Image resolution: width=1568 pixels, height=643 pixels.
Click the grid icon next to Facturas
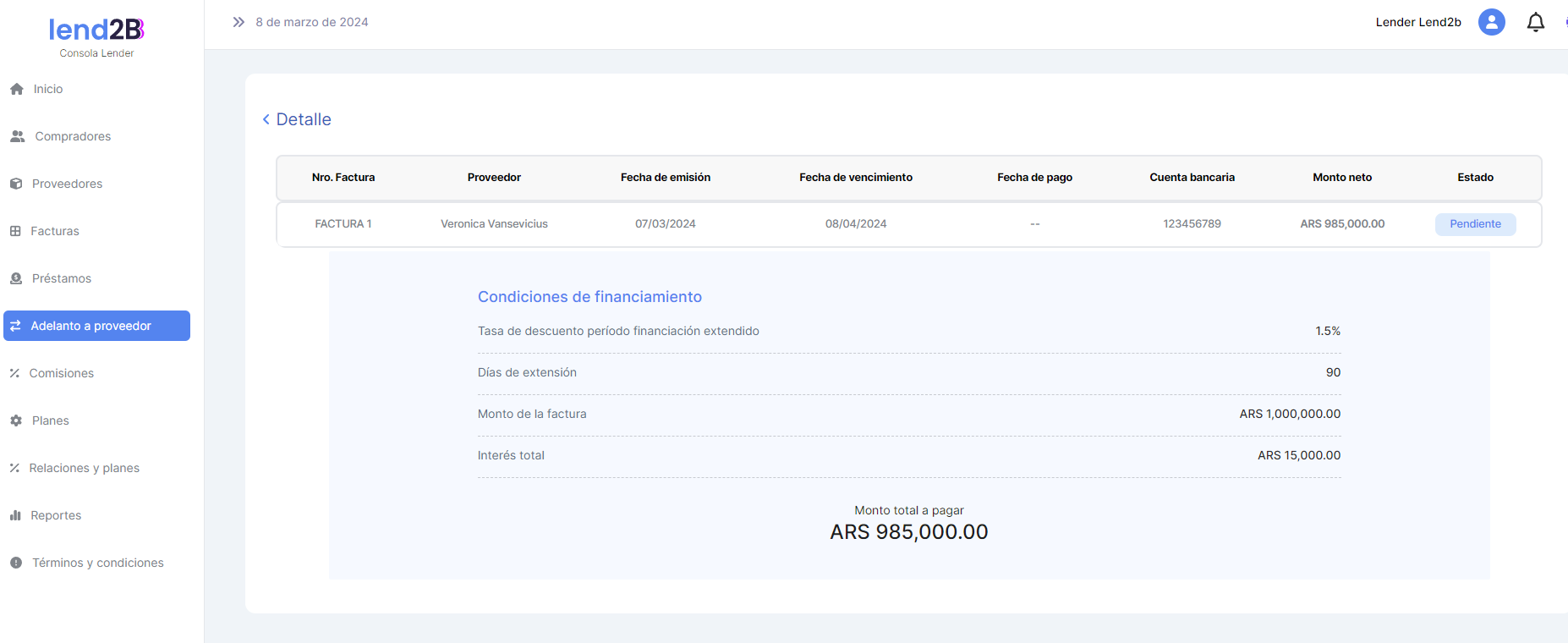[x=15, y=231]
